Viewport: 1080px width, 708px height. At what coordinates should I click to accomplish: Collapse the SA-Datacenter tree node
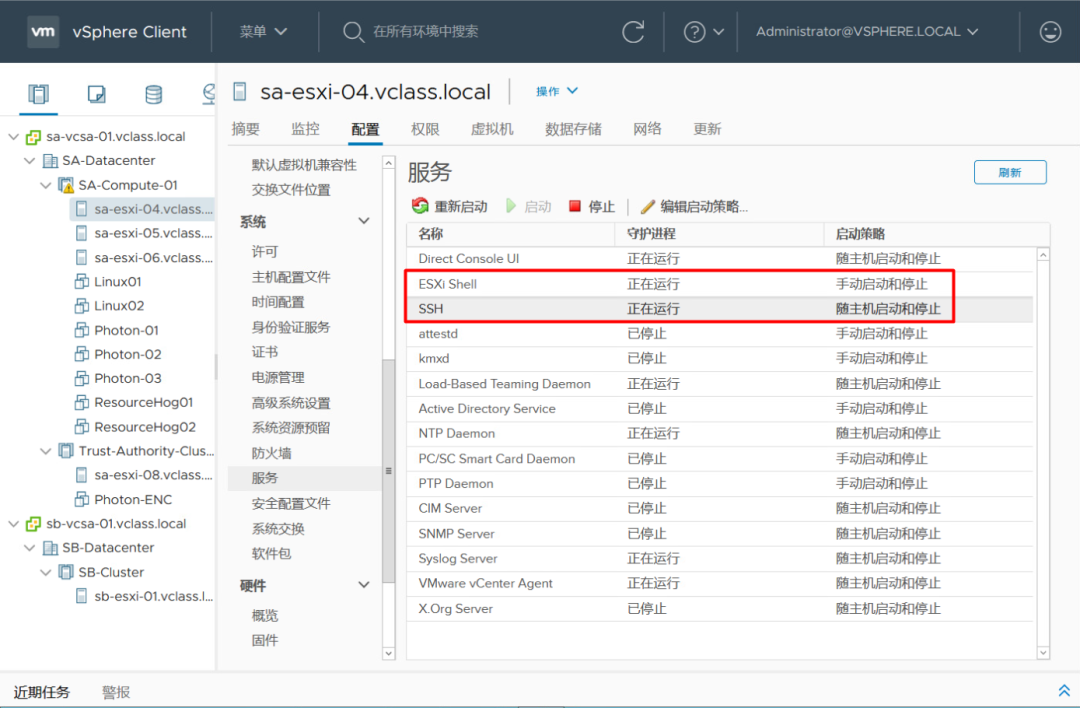point(30,161)
